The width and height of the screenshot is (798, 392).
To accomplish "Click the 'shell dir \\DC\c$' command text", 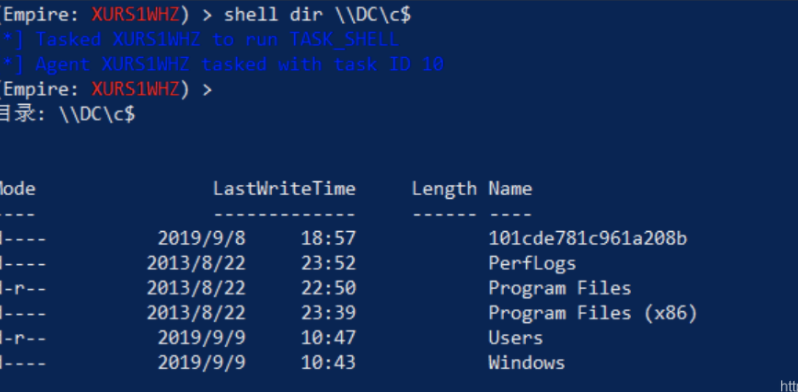I will point(318,15).
